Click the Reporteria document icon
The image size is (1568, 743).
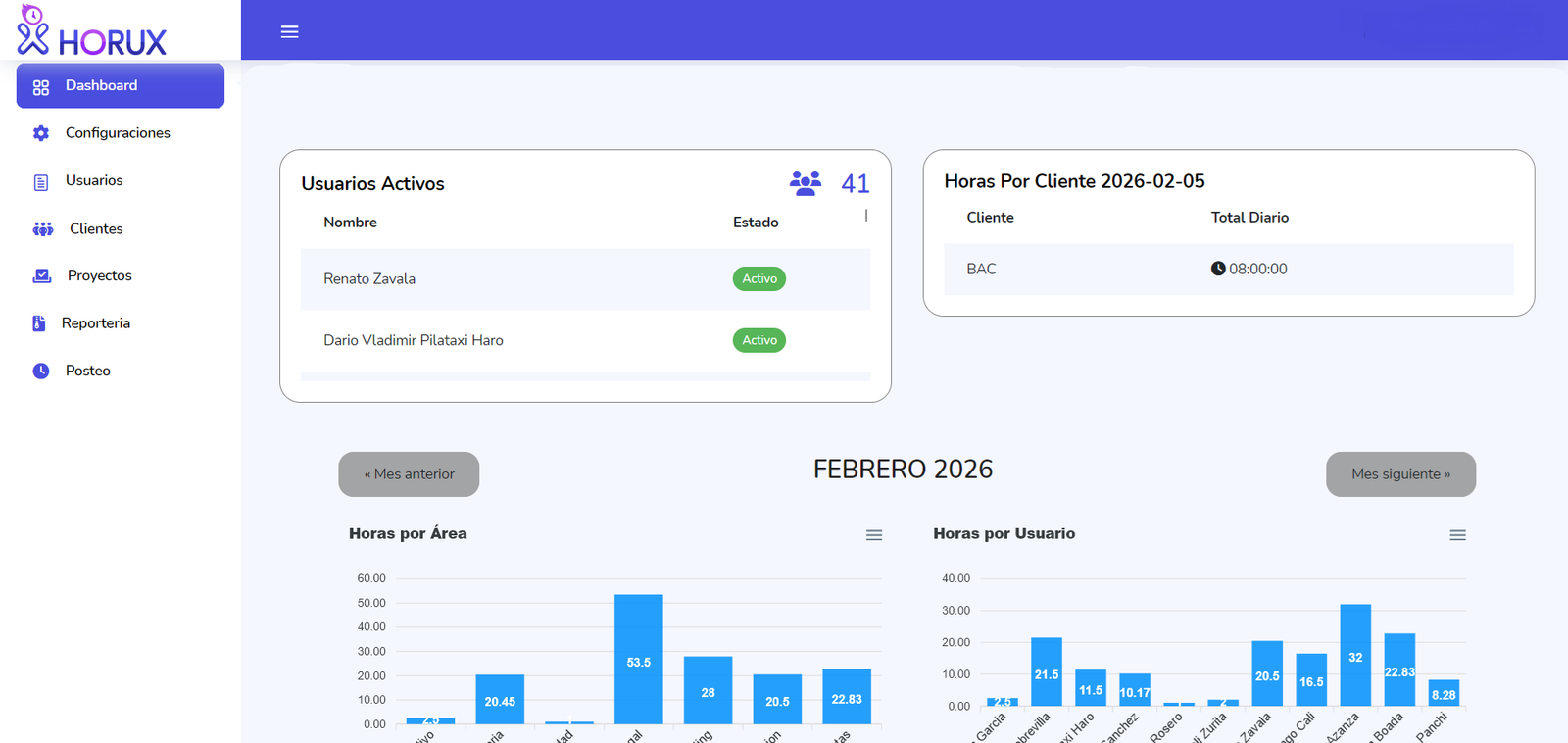coord(39,323)
